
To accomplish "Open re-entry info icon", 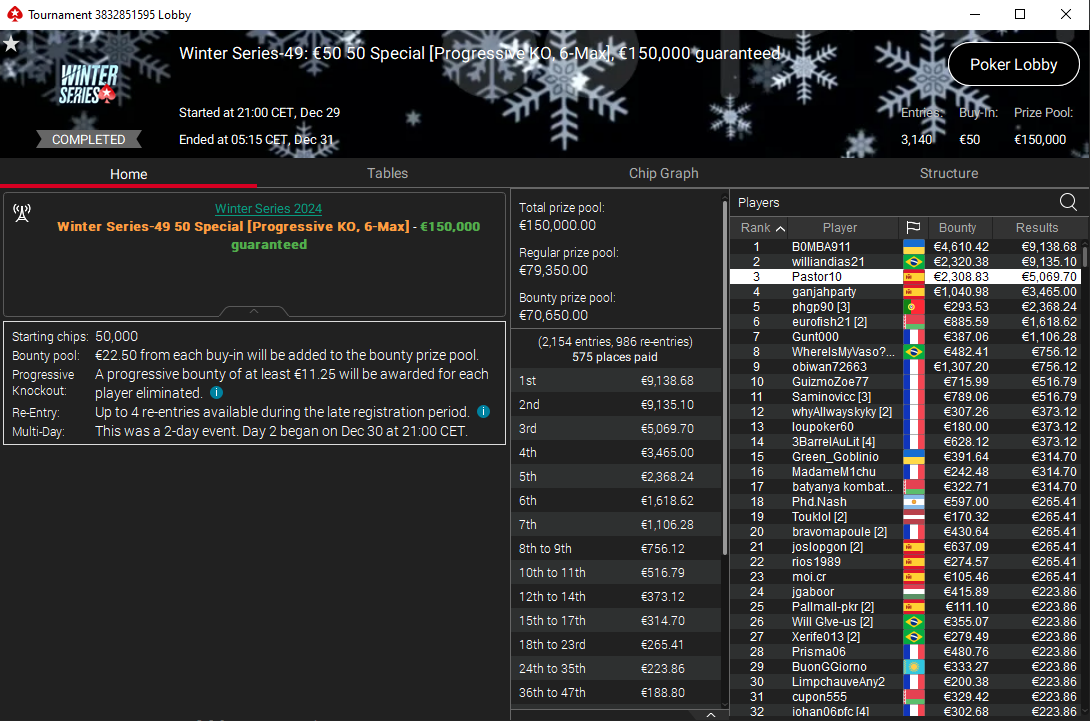I will [484, 412].
